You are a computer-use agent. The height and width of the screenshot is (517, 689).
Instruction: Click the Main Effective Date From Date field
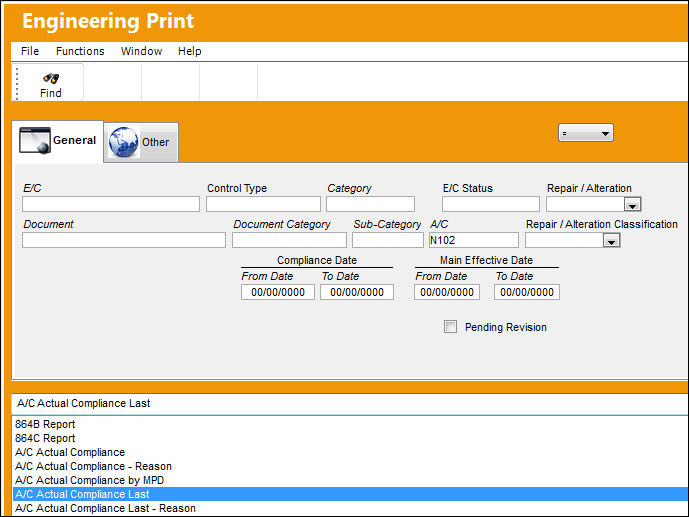click(447, 292)
